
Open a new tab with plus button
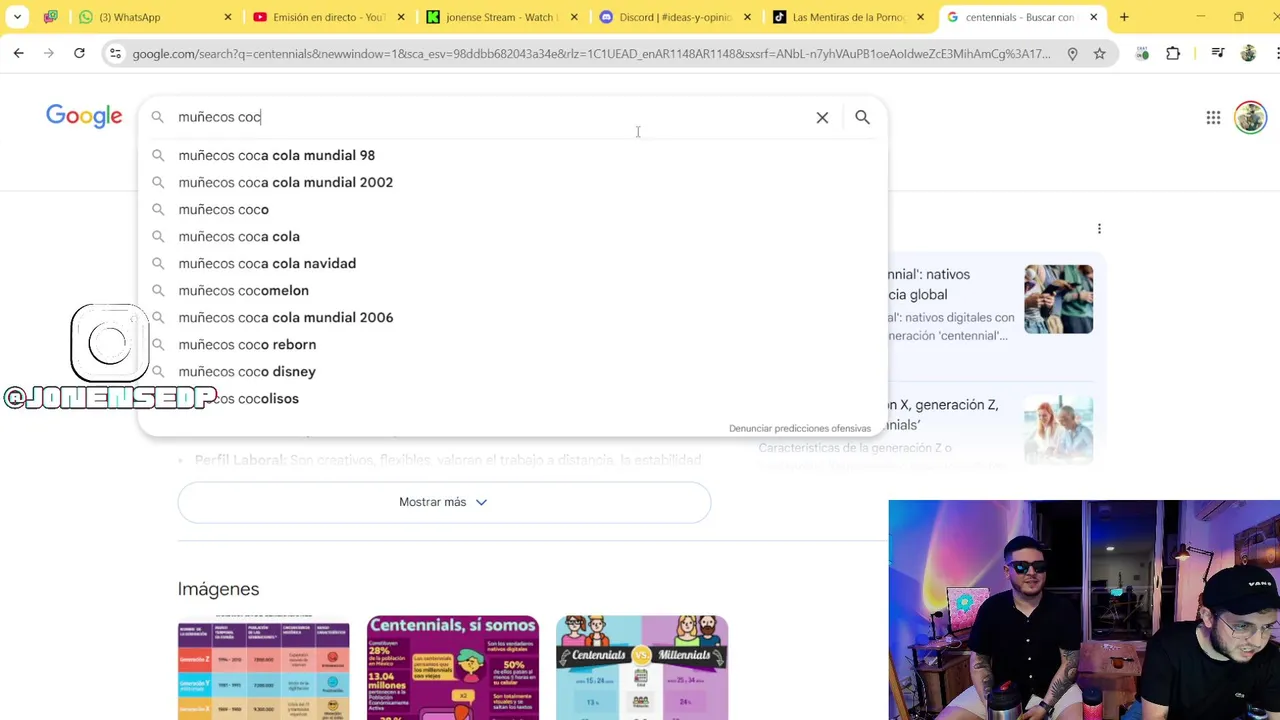point(1124,17)
